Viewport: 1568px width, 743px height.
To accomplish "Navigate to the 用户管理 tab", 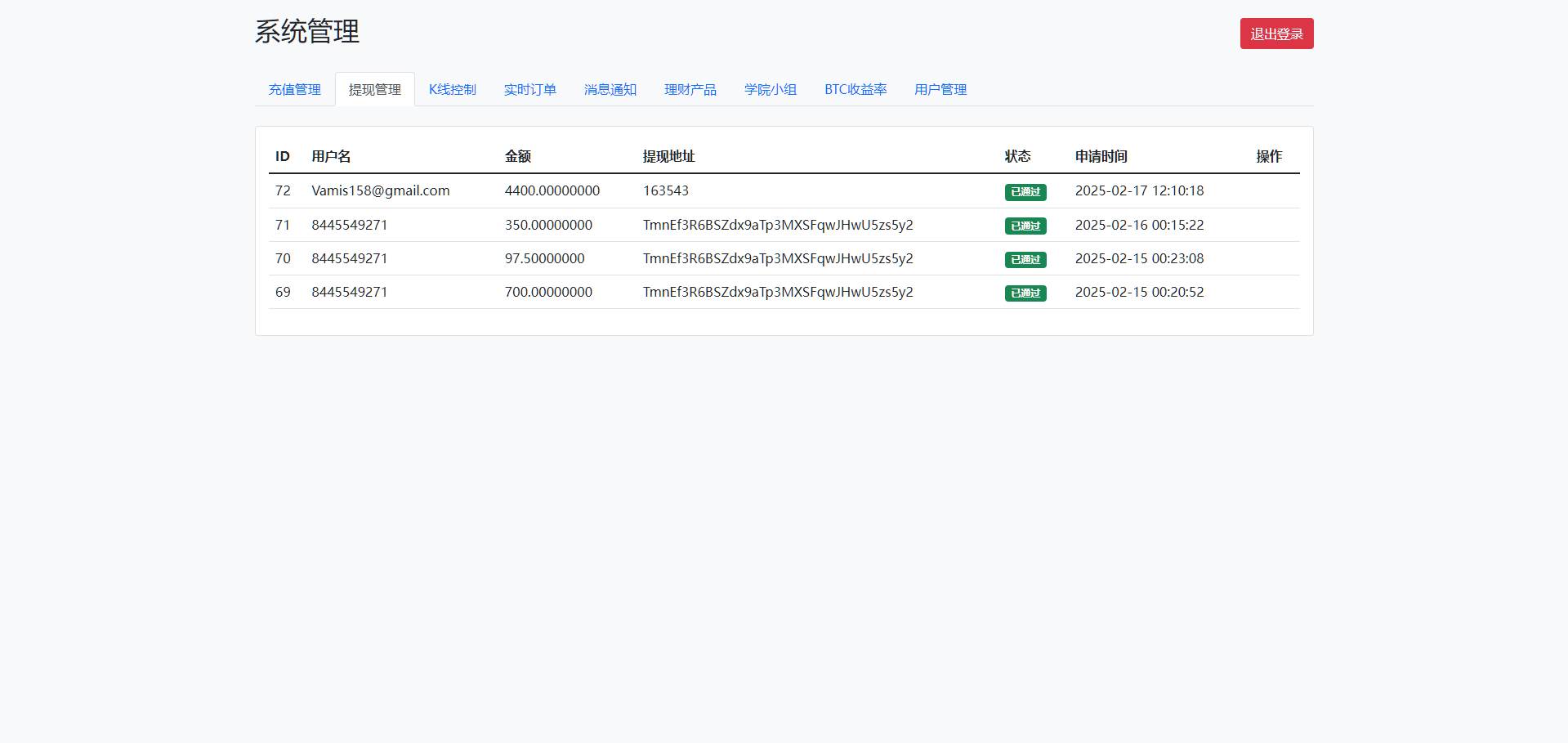I will (940, 89).
